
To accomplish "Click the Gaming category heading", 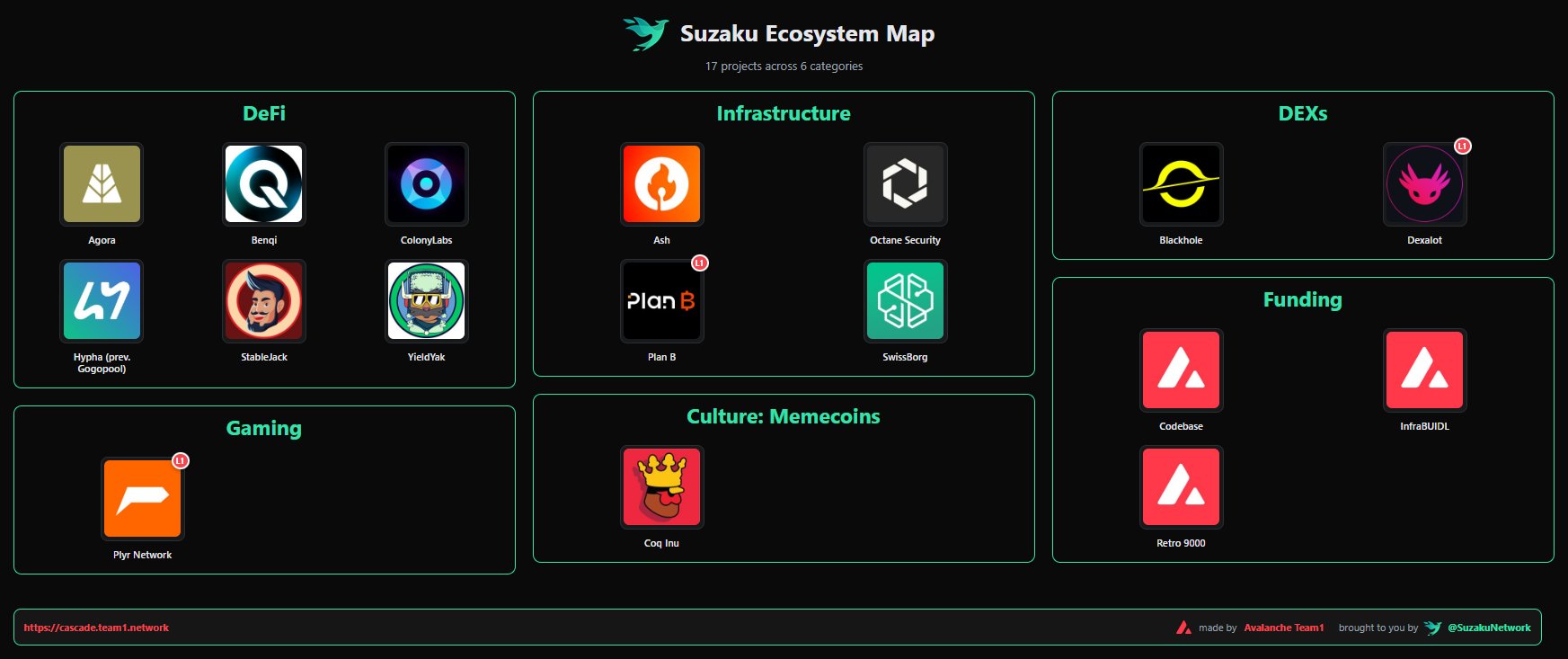I will pyautogui.click(x=264, y=428).
